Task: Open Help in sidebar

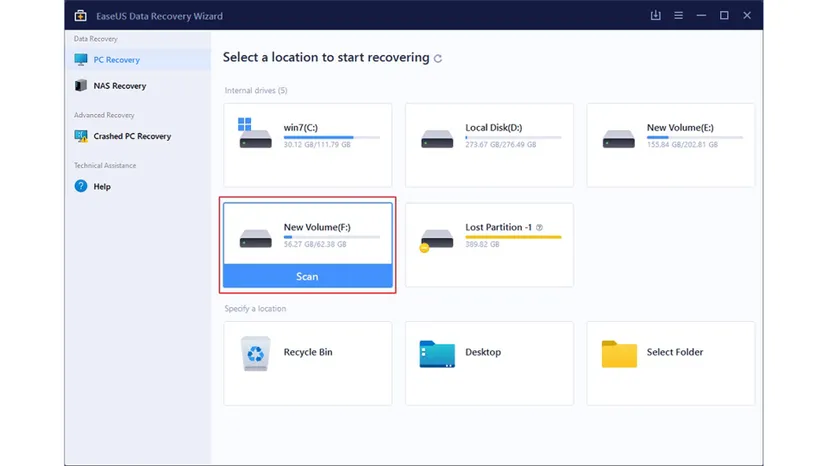Action: (x=138, y=187)
